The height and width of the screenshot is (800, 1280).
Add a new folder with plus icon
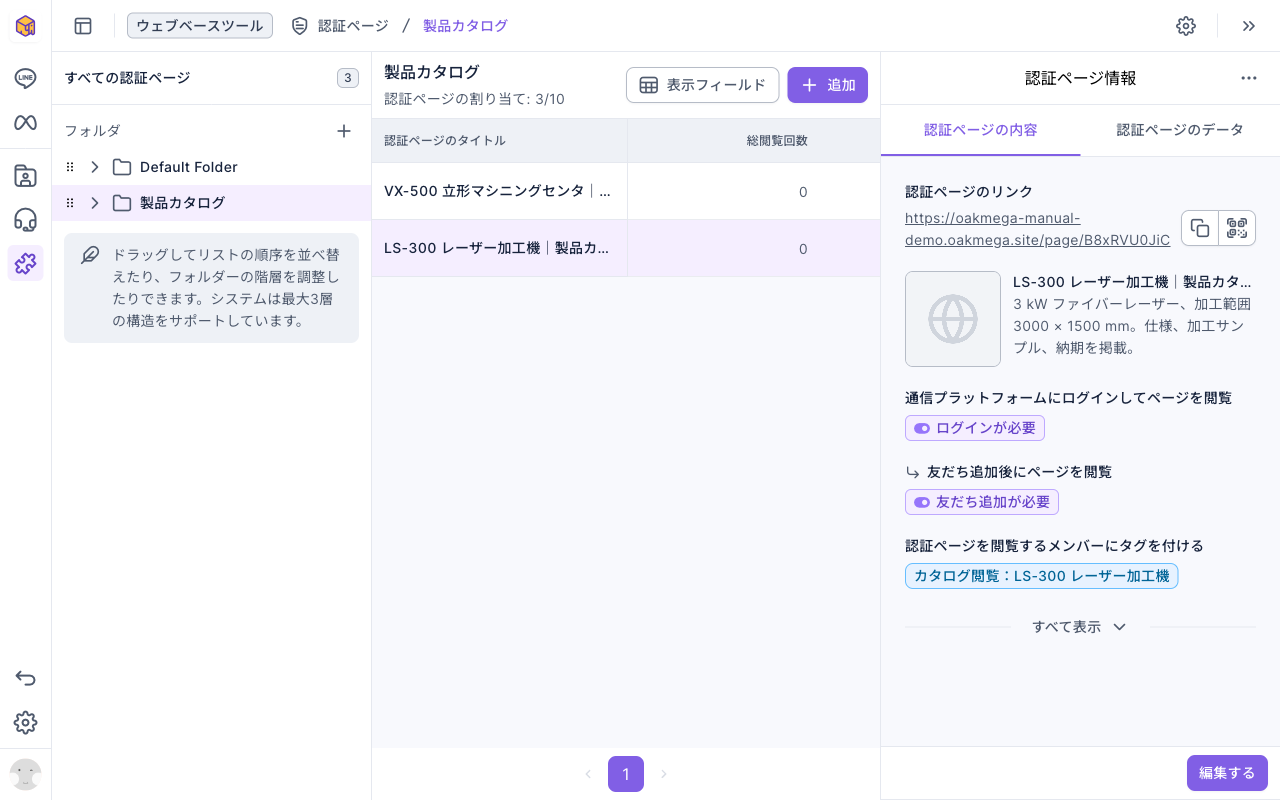click(344, 131)
